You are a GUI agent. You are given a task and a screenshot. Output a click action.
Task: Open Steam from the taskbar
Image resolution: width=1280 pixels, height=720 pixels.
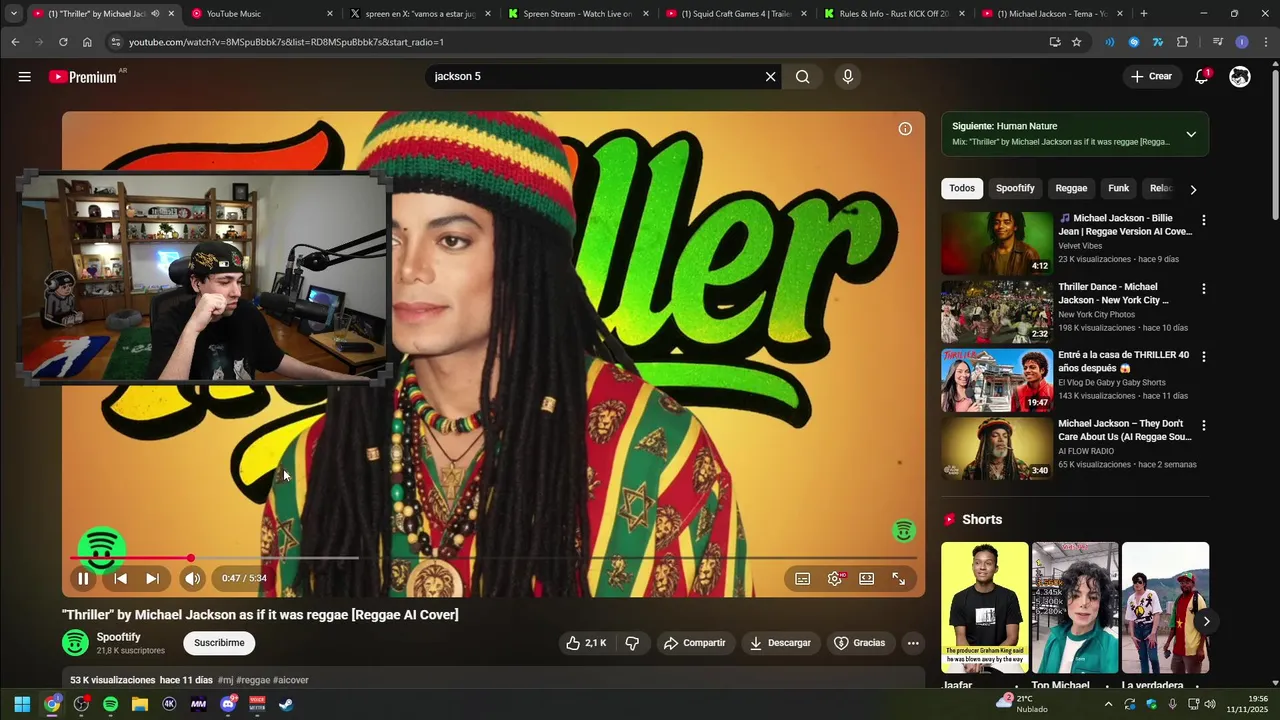click(286, 704)
